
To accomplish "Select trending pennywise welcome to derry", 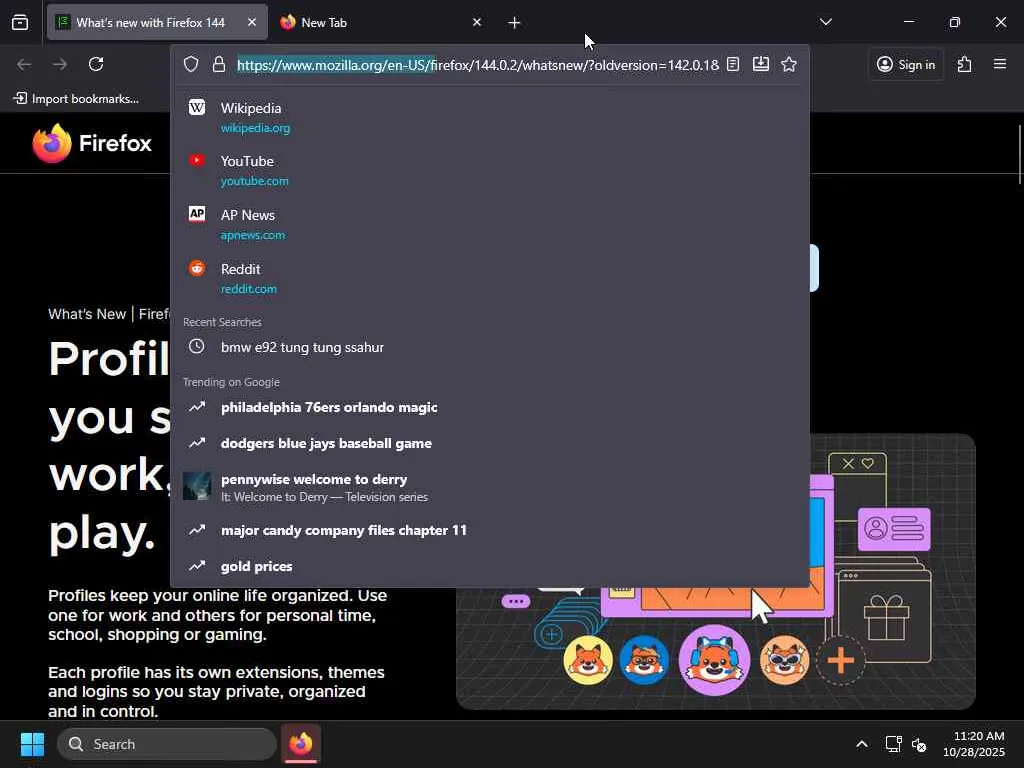I will tap(490, 487).
